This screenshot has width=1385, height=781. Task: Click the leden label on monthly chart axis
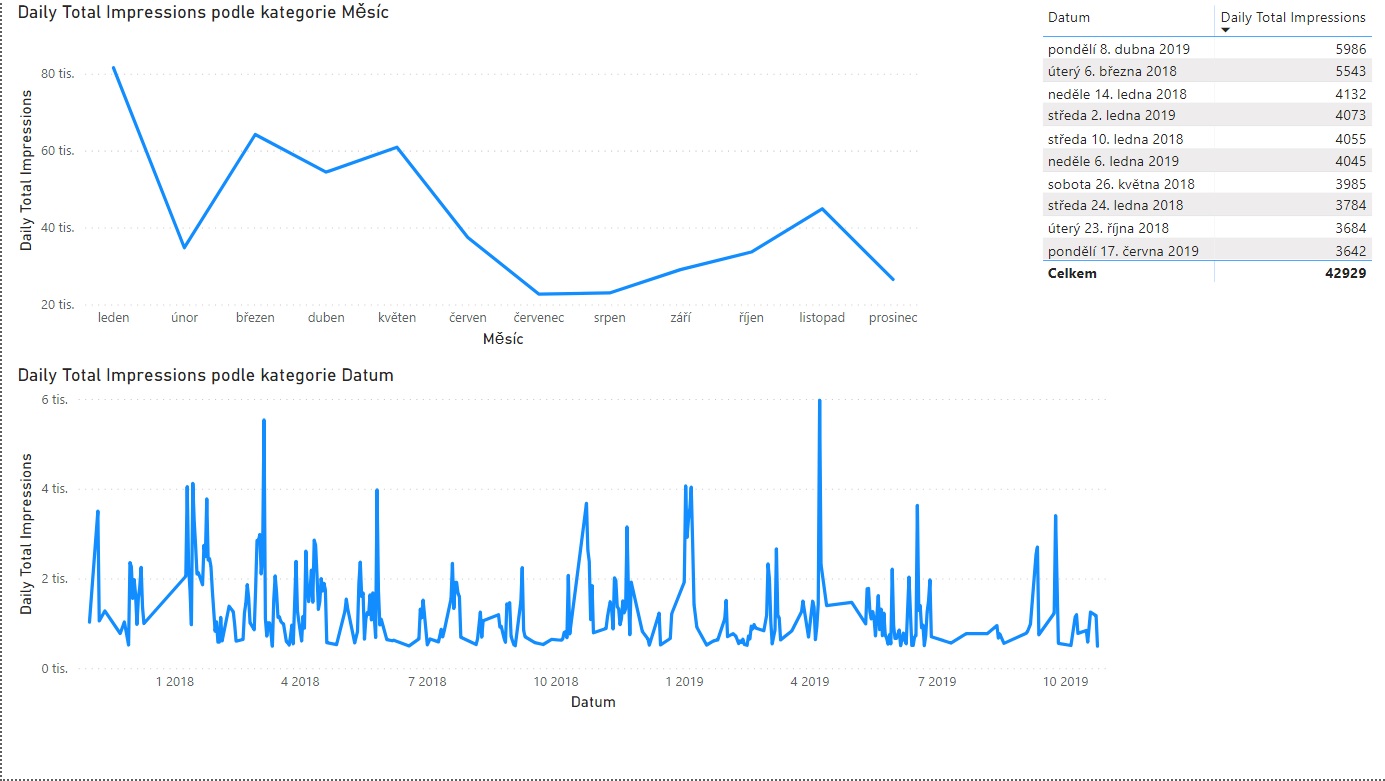point(114,318)
